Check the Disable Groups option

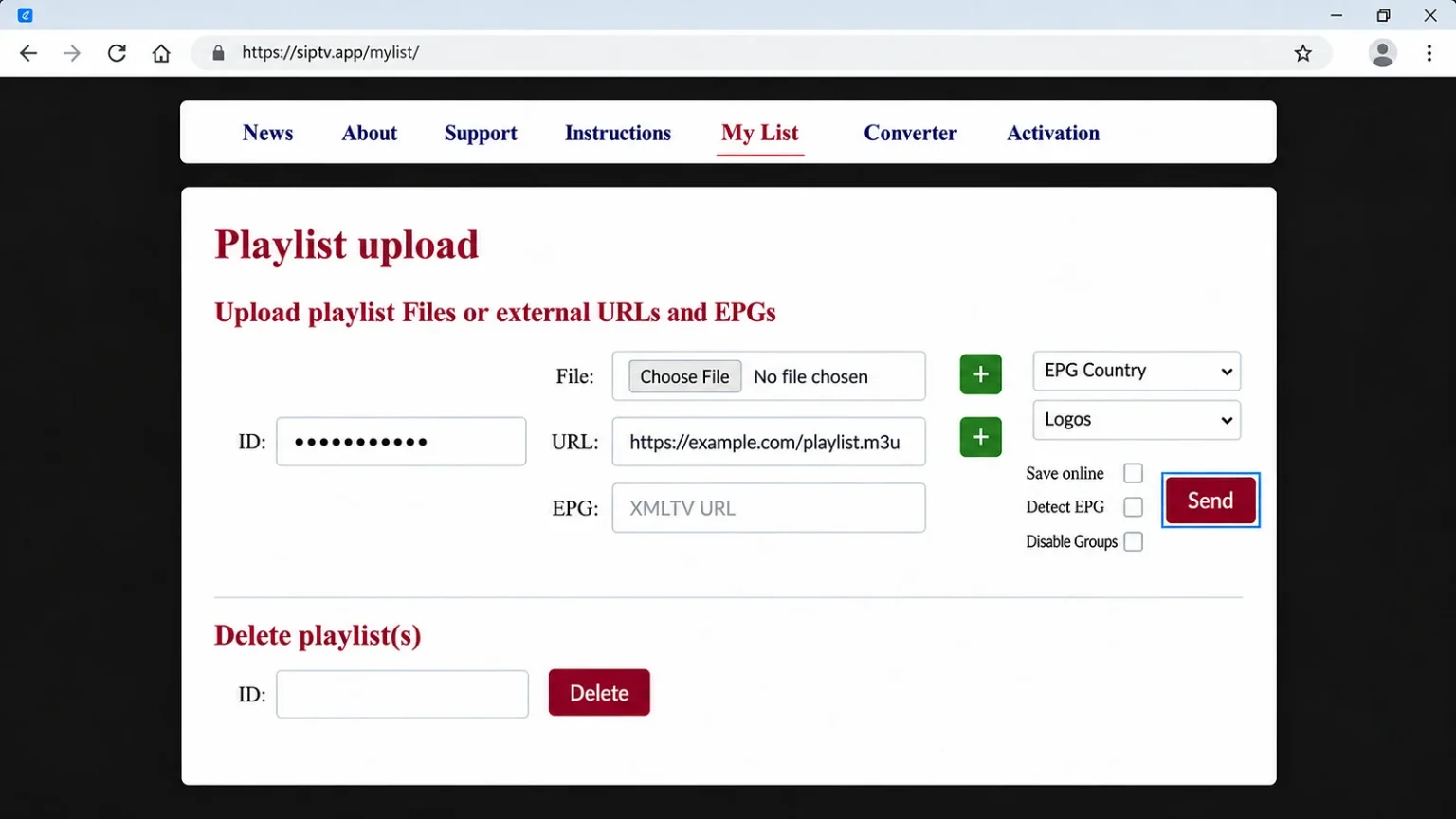pyautogui.click(x=1133, y=541)
